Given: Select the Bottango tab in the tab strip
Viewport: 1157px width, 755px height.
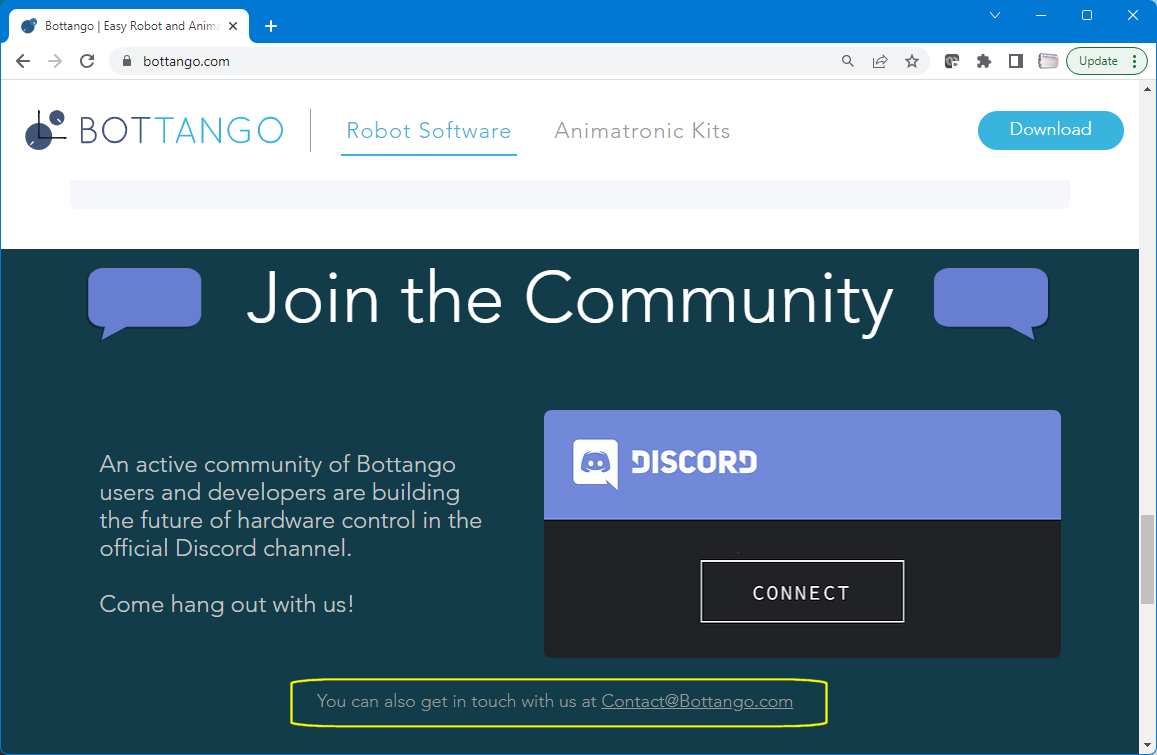Looking at the screenshot, I should click(129, 26).
